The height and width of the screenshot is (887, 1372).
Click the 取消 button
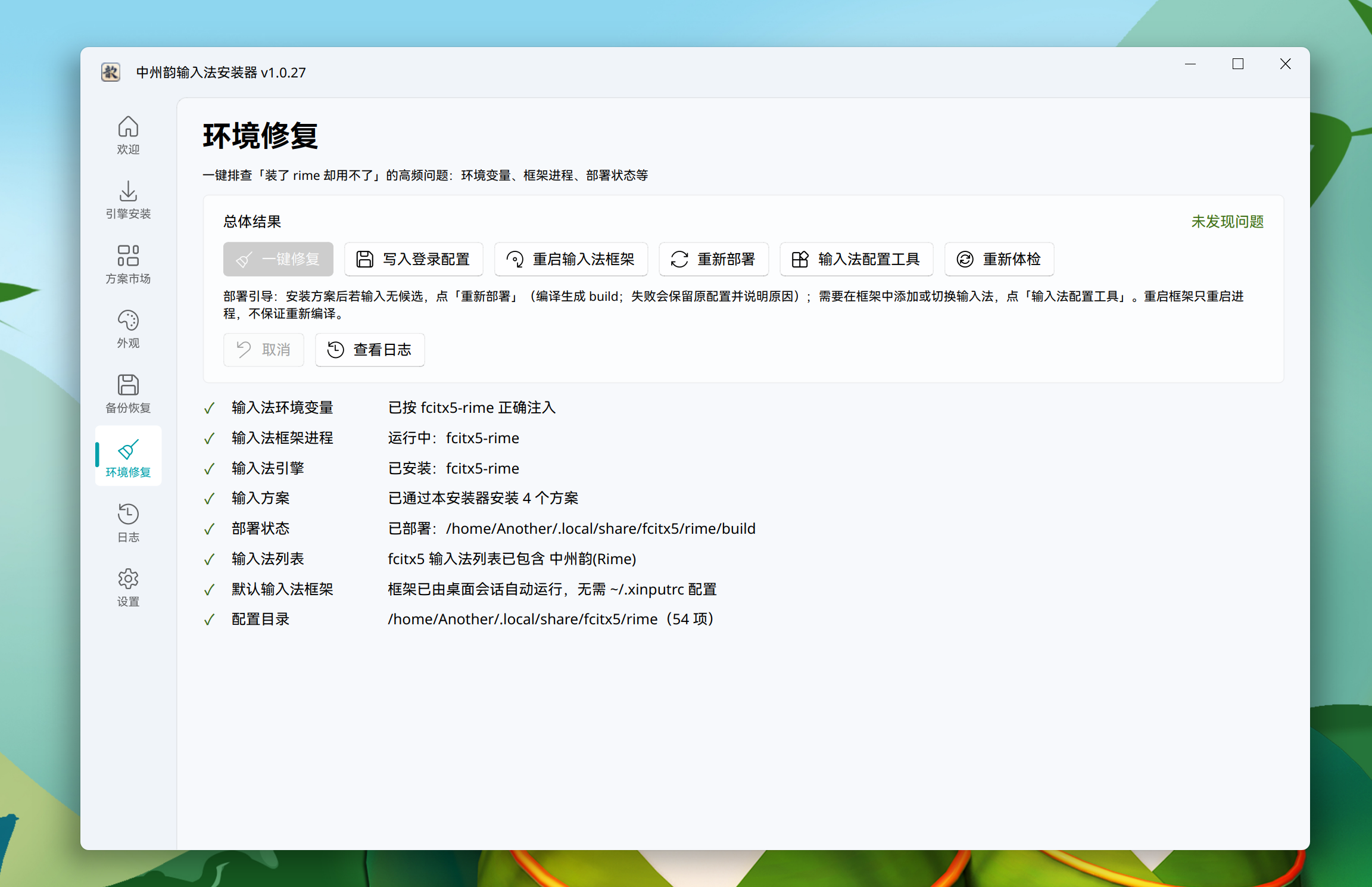click(x=264, y=350)
